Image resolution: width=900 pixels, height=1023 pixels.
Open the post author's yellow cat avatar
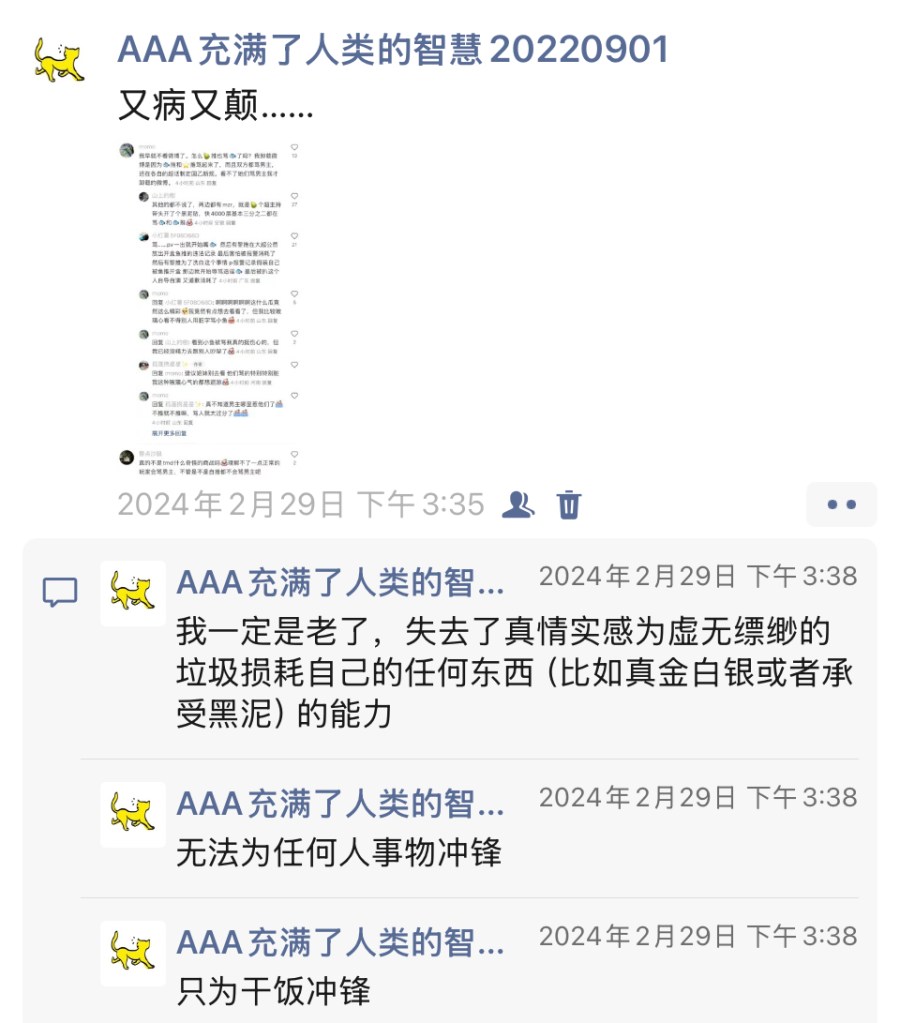pos(59,61)
